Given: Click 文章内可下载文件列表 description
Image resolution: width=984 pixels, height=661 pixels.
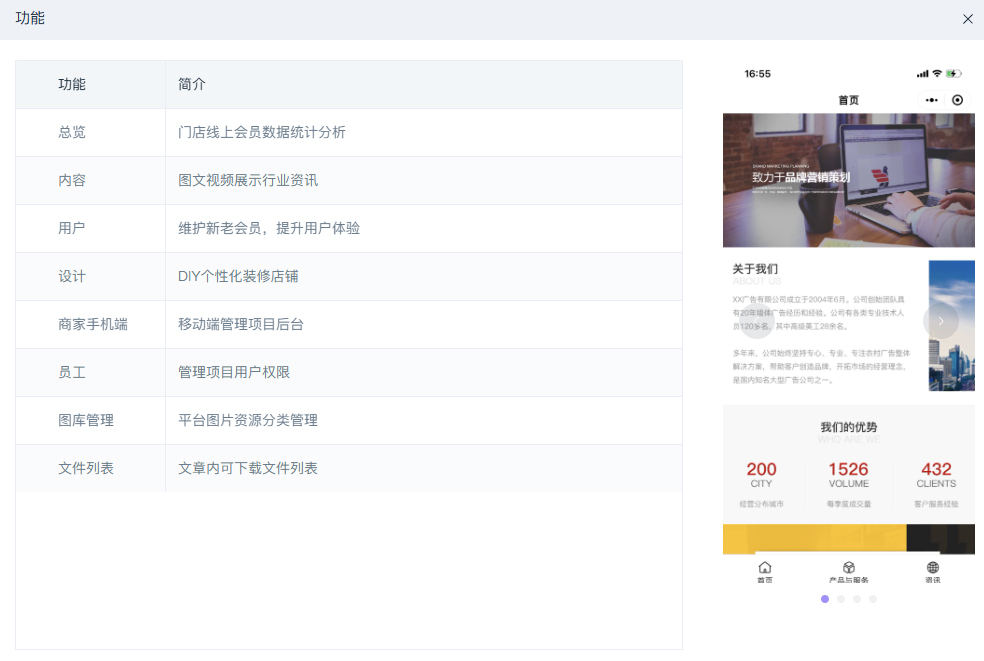Looking at the screenshot, I should point(248,468).
